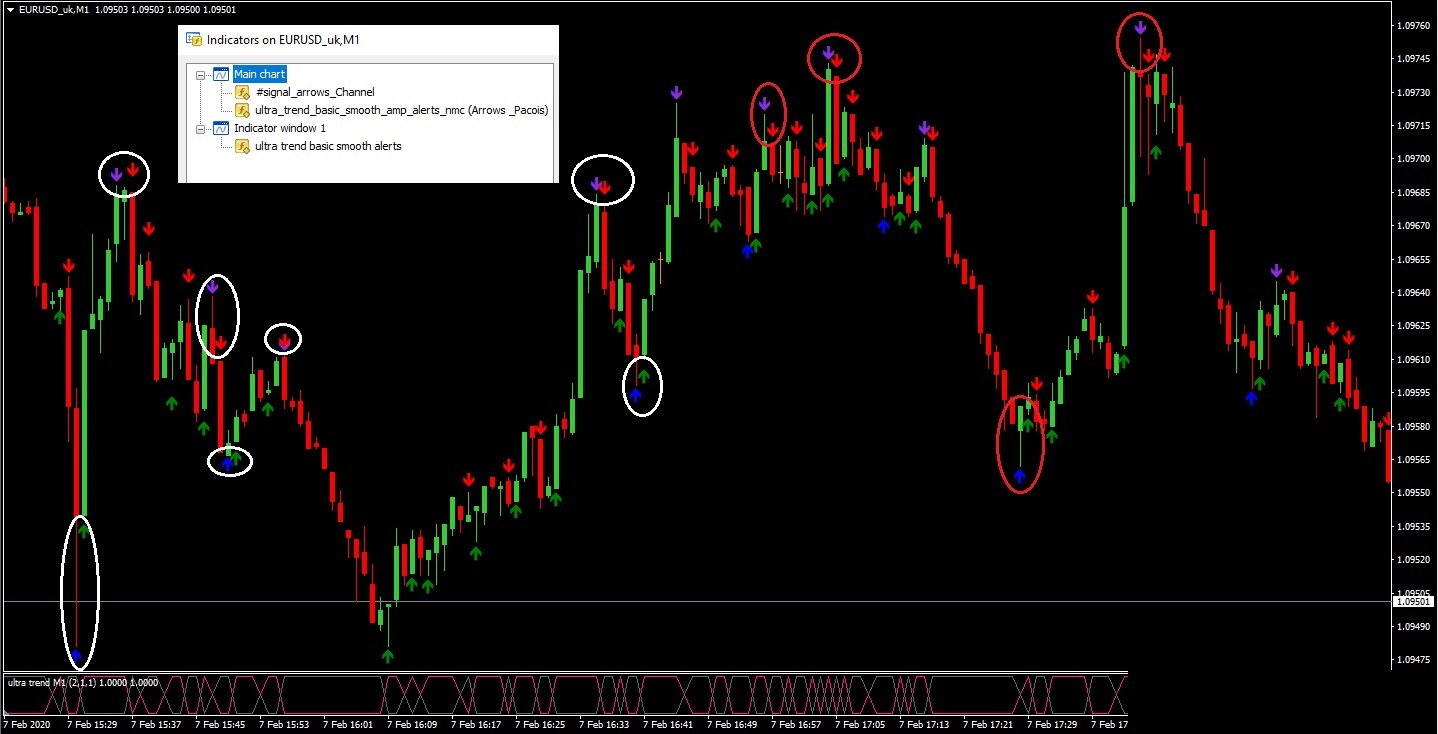Select the Indicator window 1 tree item
Viewport: 1438px width, 734px height.
[280, 128]
